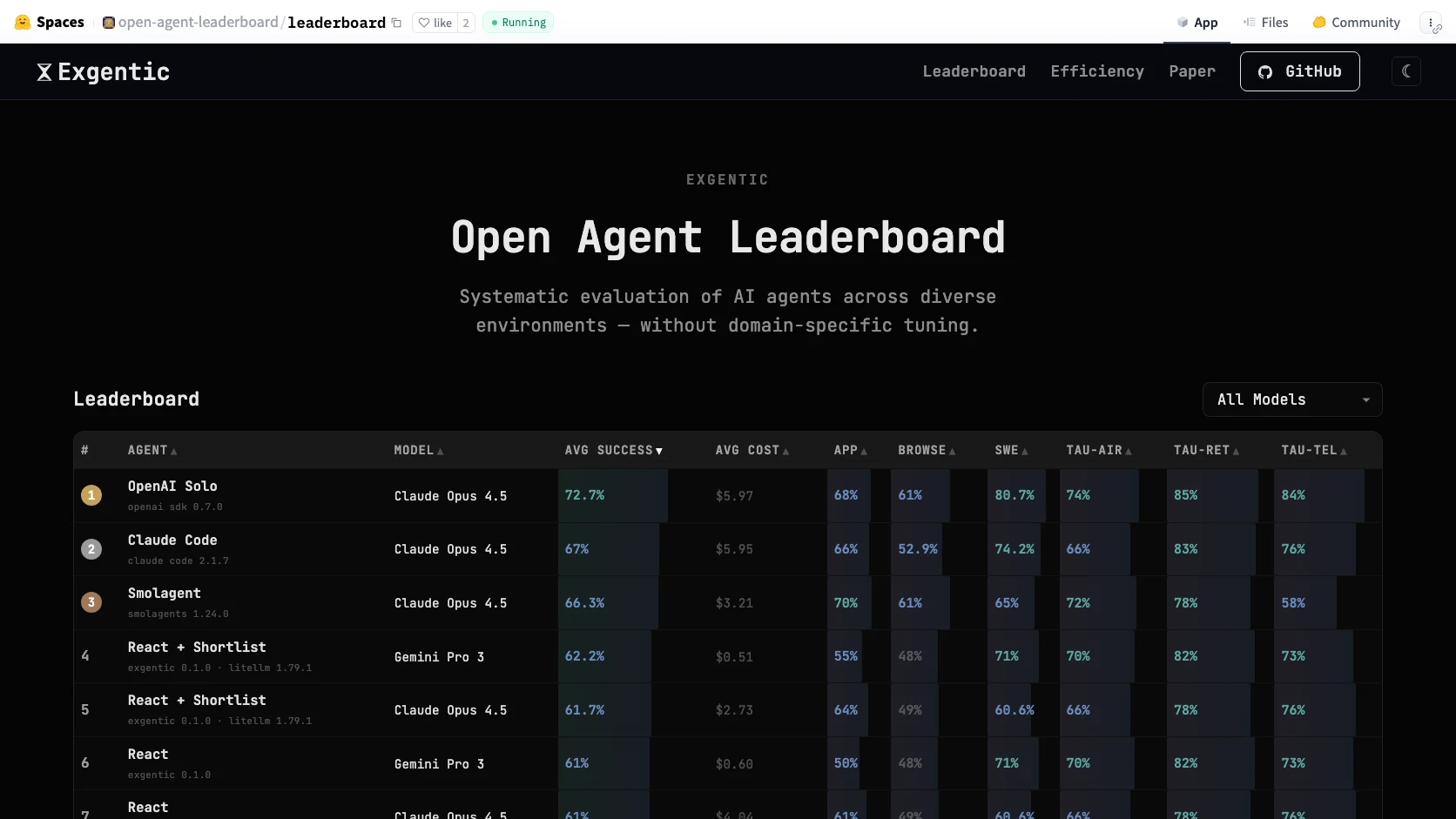Image resolution: width=1456 pixels, height=819 pixels.
Task: Open the GitHub button
Action: click(x=1299, y=71)
